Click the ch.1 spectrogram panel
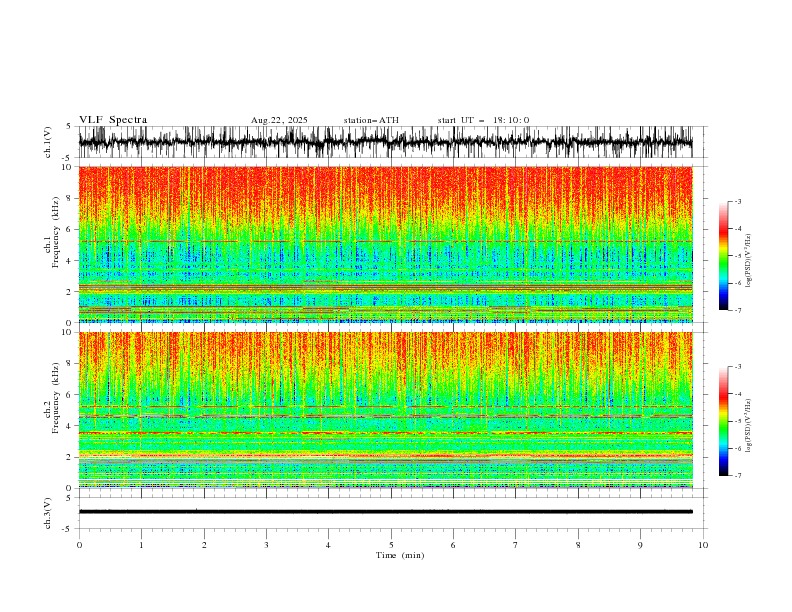 tap(385, 244)
